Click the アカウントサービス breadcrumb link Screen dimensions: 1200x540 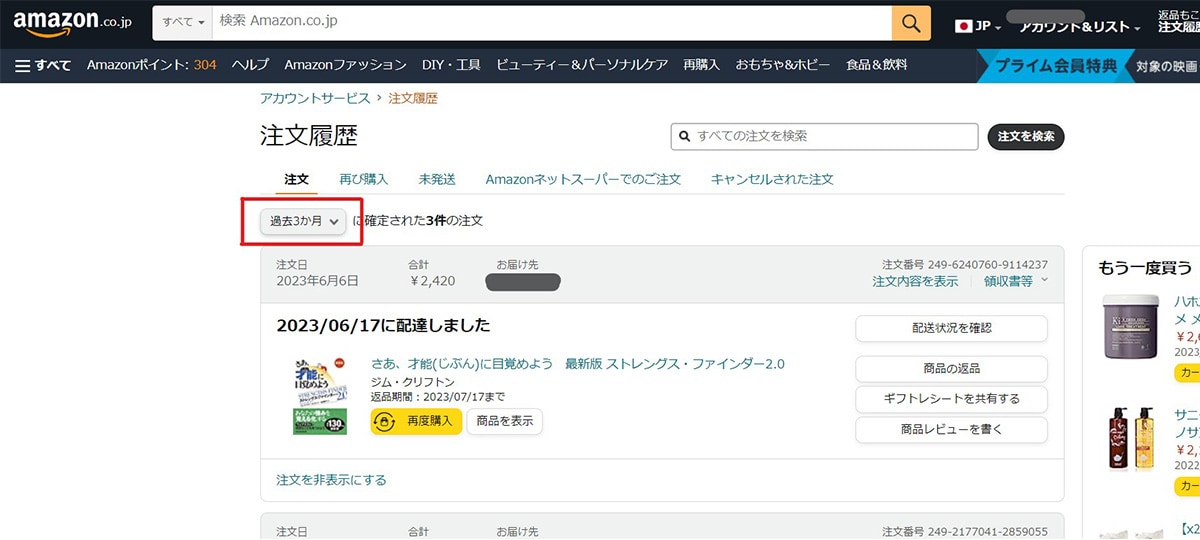(315, 98)
